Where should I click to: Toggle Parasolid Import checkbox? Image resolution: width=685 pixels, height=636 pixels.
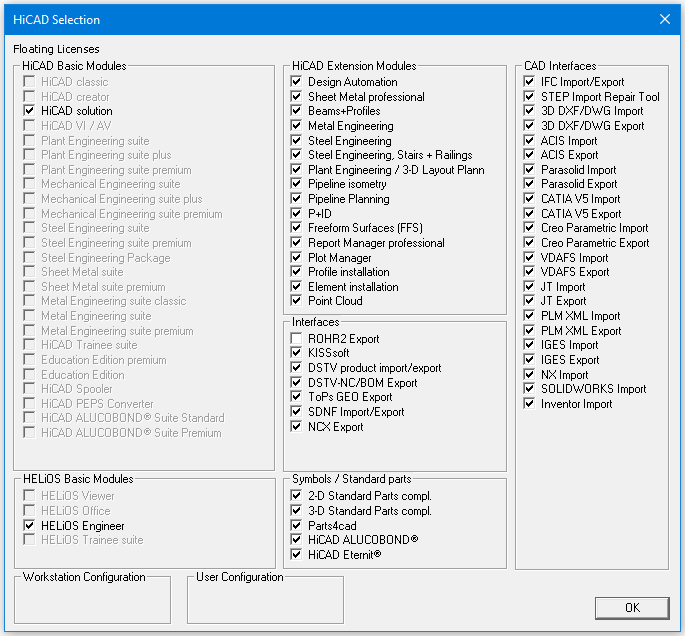529,169
